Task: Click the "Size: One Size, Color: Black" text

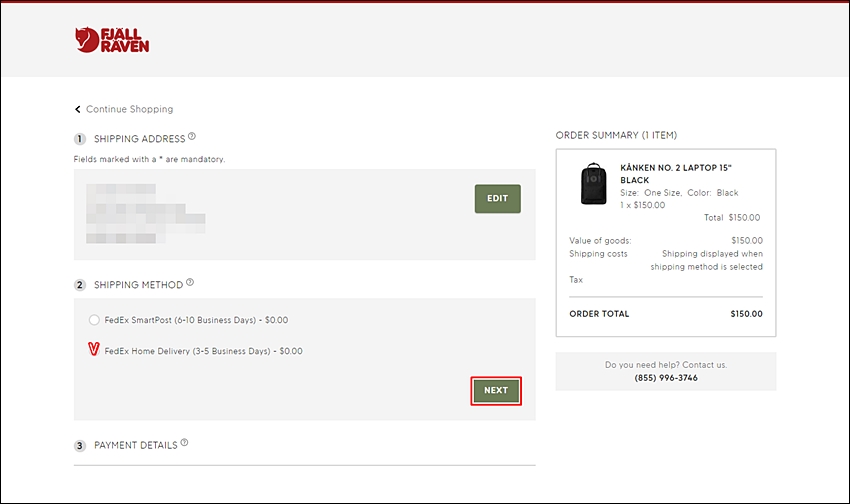Action: pos(679,193)
